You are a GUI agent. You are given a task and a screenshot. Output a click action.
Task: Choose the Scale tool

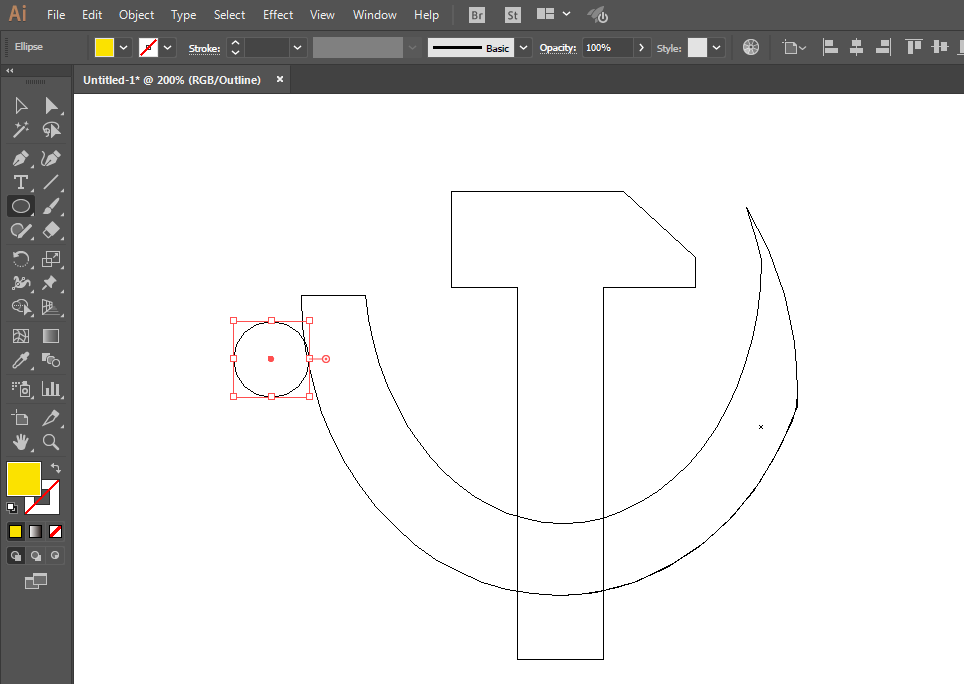click(x=51, y=259)
